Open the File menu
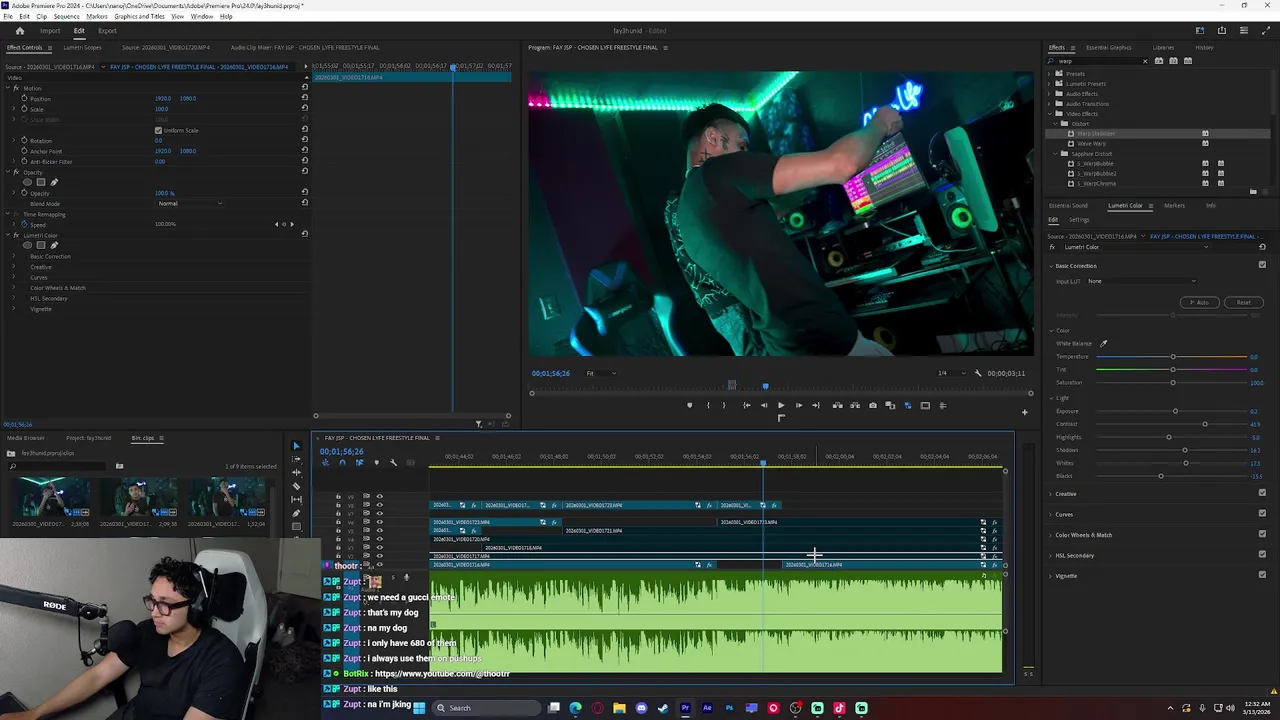Screen dimensions: 1280x720 tap(9, 17)
